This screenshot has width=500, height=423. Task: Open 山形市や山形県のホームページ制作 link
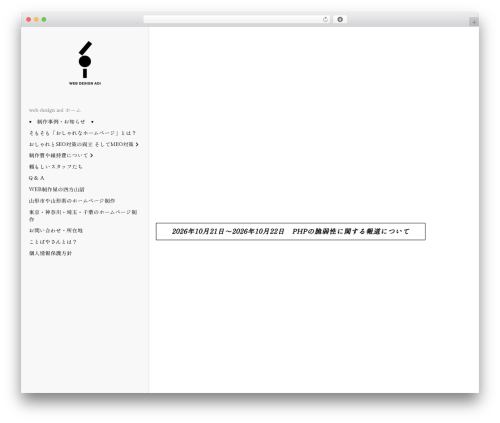pyautogui.click(x=72, y=201)
